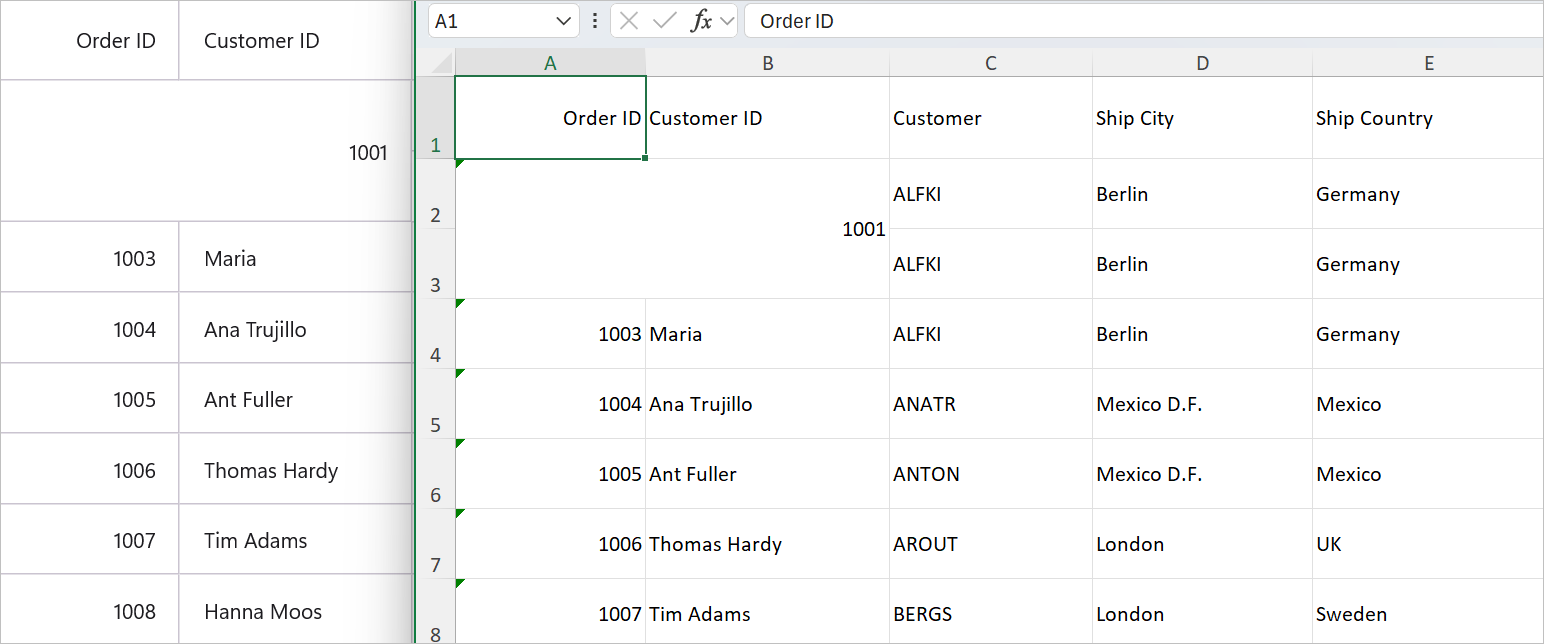Select the merged cell containing 1001 in spreadsheet

pyautogui.click(x=670, y=229)
